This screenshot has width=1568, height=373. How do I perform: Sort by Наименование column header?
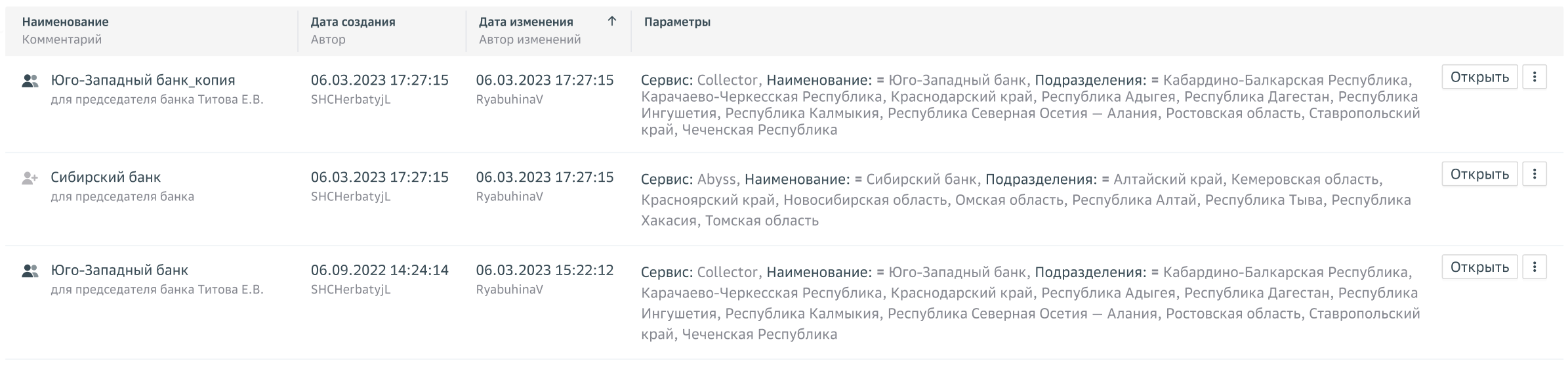click(66, 22)
